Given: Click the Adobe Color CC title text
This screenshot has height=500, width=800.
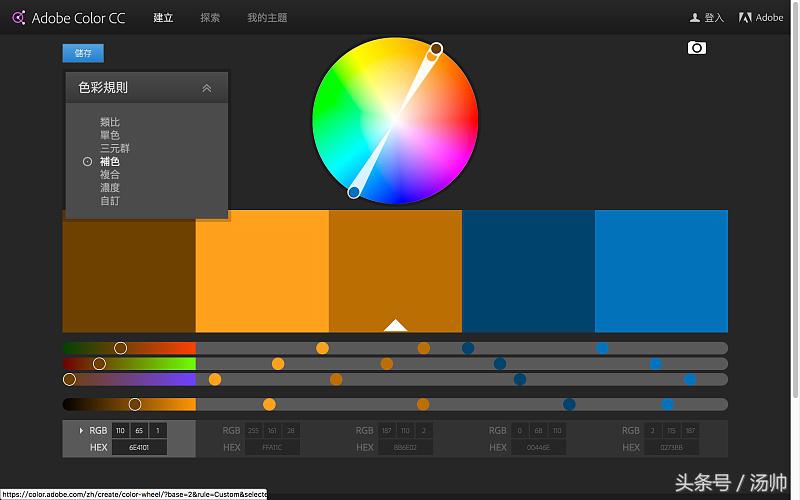Looking at the screenshot, I should (79, 18).
